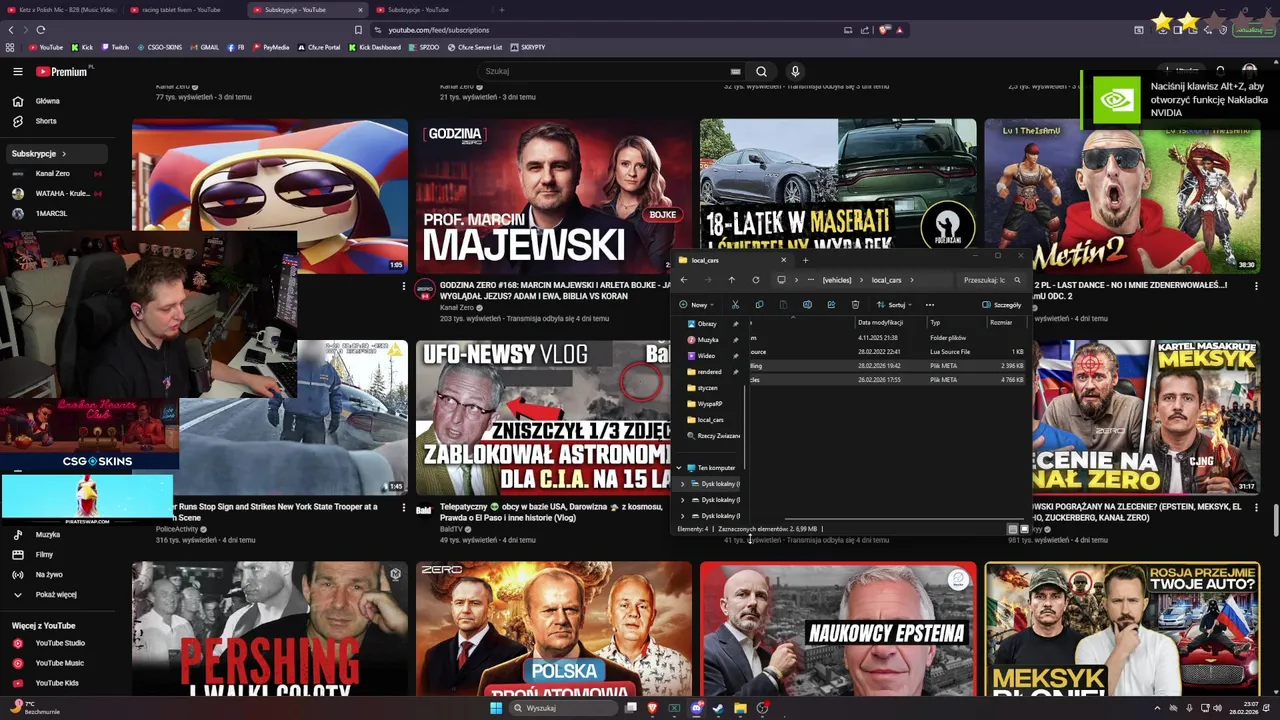1280x720 pixels.
Task: Open the CSGO-SKINS bookmark
Action: [160, 47]
